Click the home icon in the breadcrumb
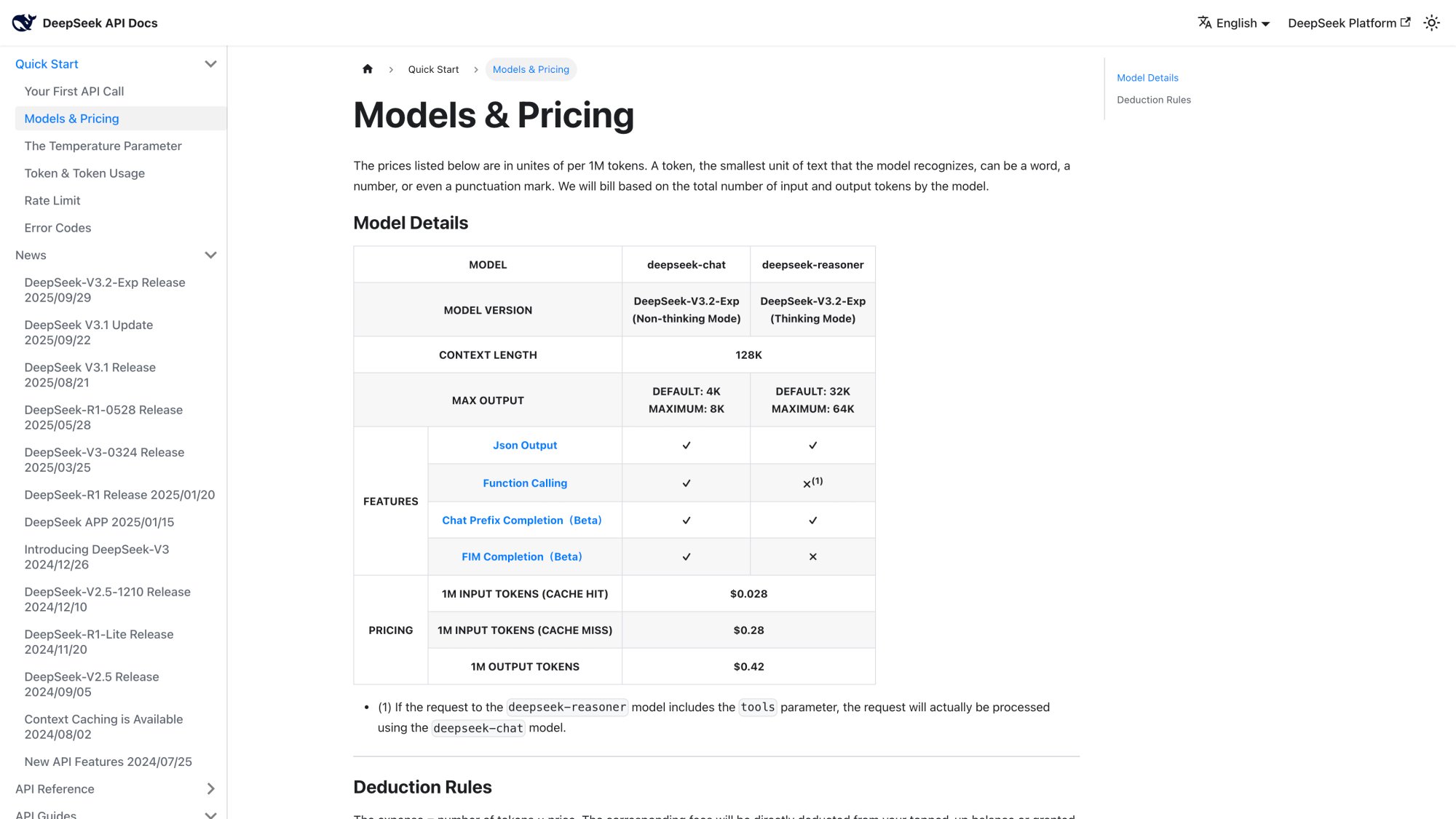The image size is (1456, 819). (x=368, y=68)
